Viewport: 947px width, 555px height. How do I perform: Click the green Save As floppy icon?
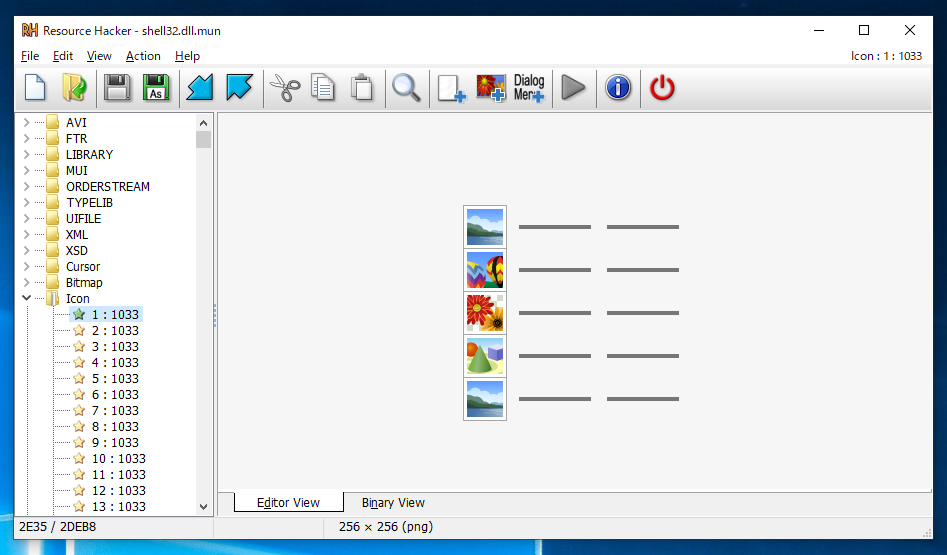click(x=156, y=88)
